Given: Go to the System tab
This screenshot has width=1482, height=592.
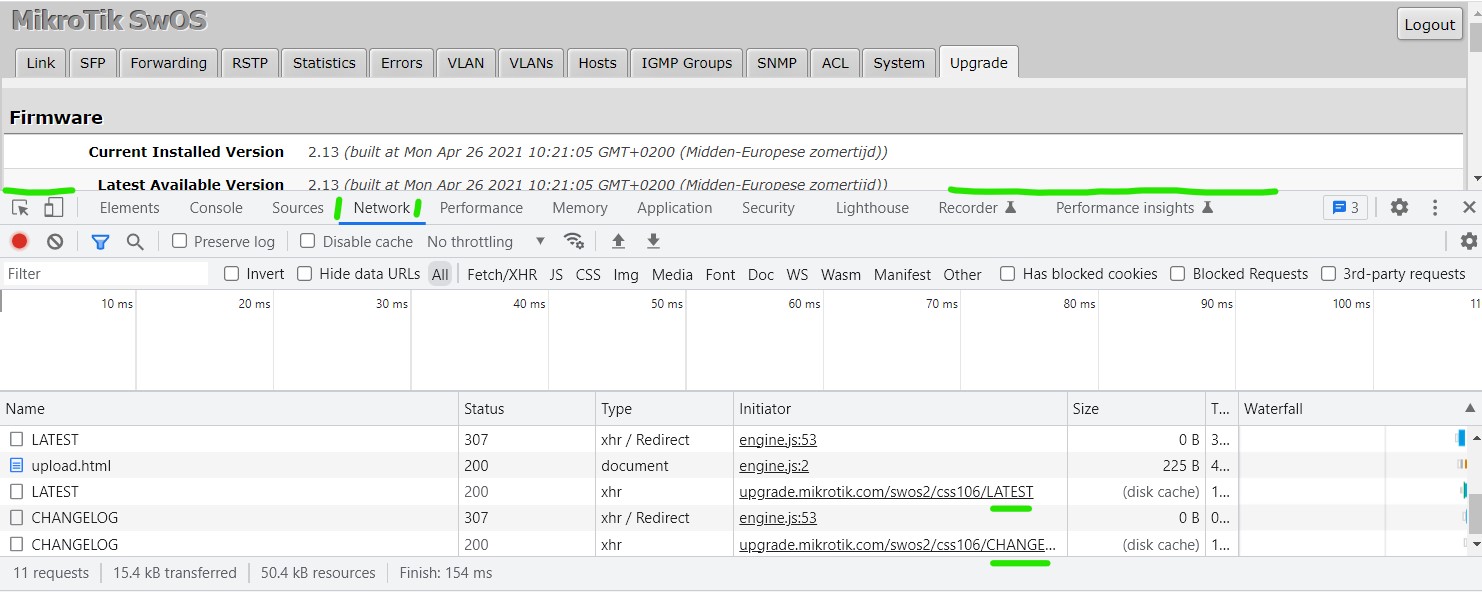Looking at the screenshot, I should (899, 63).
